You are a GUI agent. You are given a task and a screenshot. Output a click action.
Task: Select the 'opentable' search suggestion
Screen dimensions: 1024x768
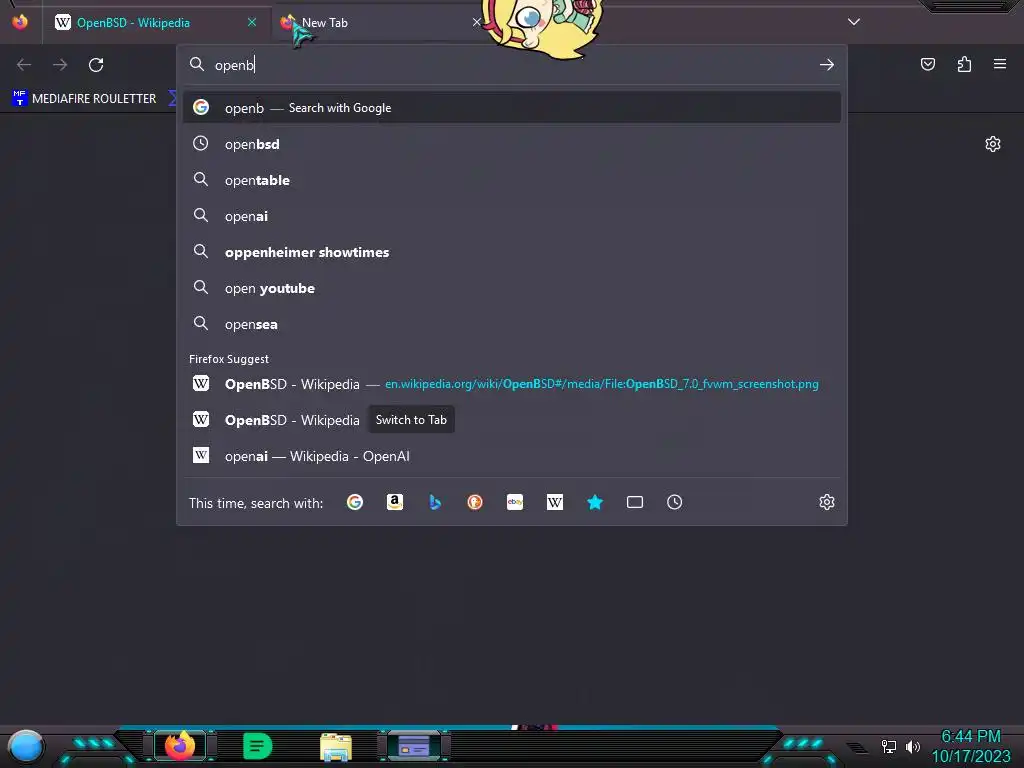point(512,180)
